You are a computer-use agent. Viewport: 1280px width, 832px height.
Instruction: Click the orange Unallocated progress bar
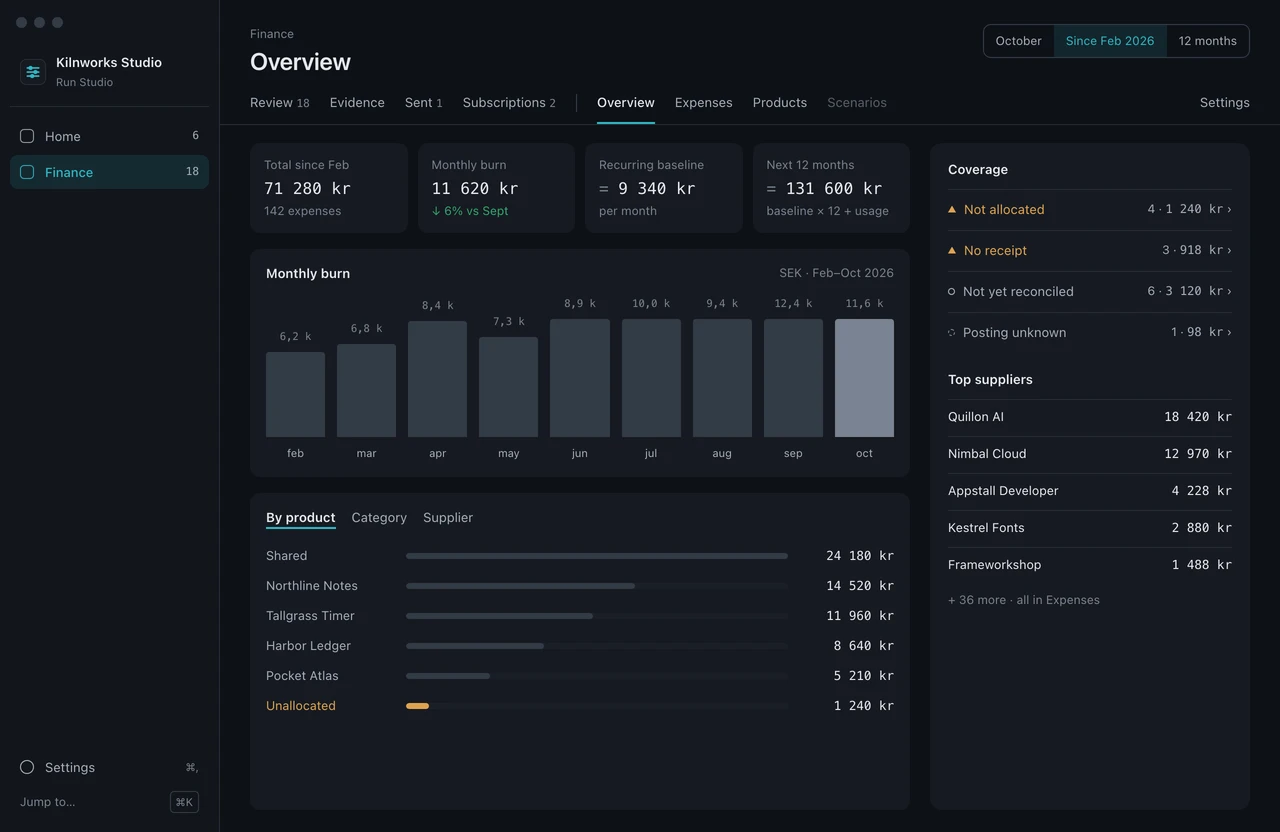click(417, 706)
